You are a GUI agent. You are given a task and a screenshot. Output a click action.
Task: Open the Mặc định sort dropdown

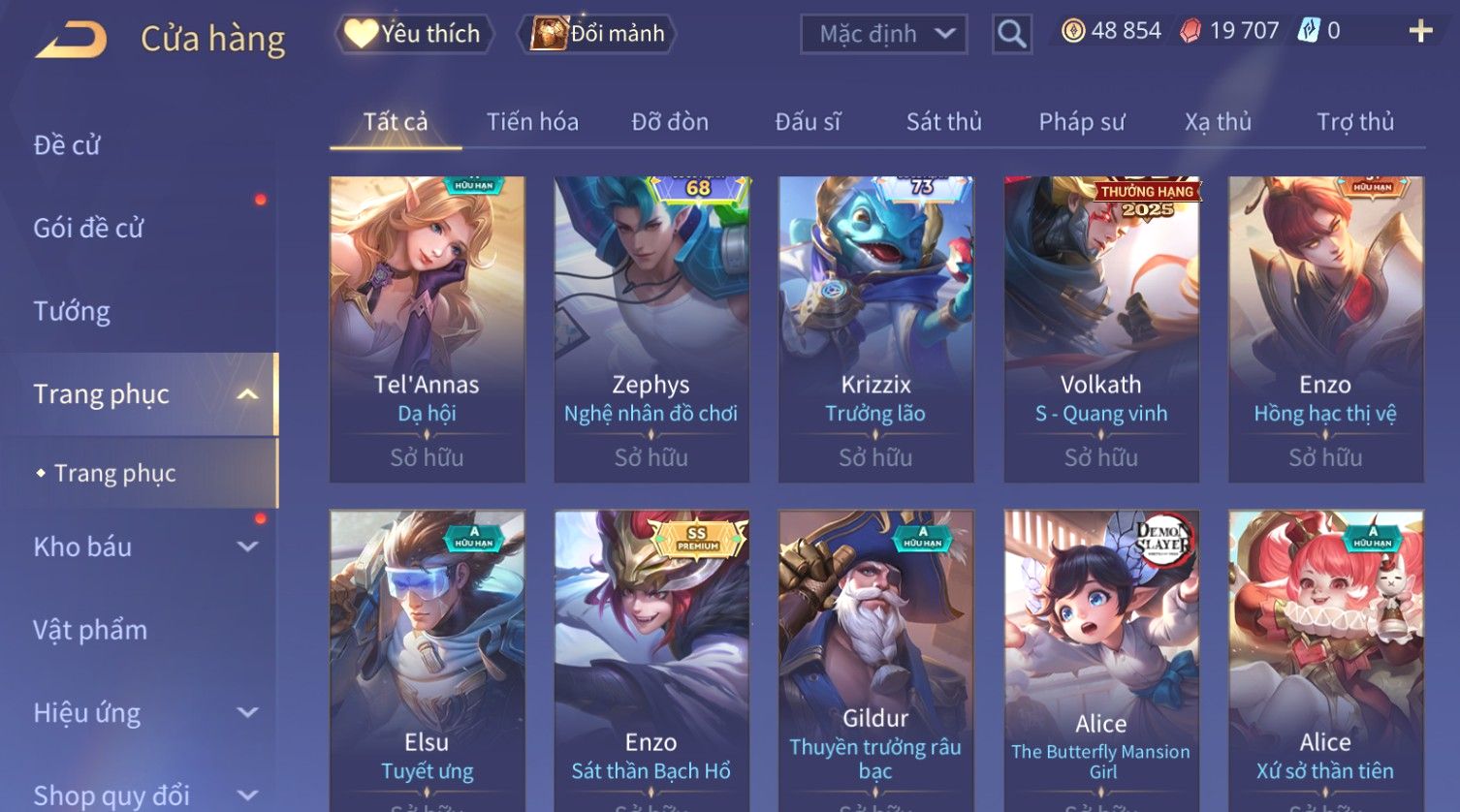click(x=883, y=34)
